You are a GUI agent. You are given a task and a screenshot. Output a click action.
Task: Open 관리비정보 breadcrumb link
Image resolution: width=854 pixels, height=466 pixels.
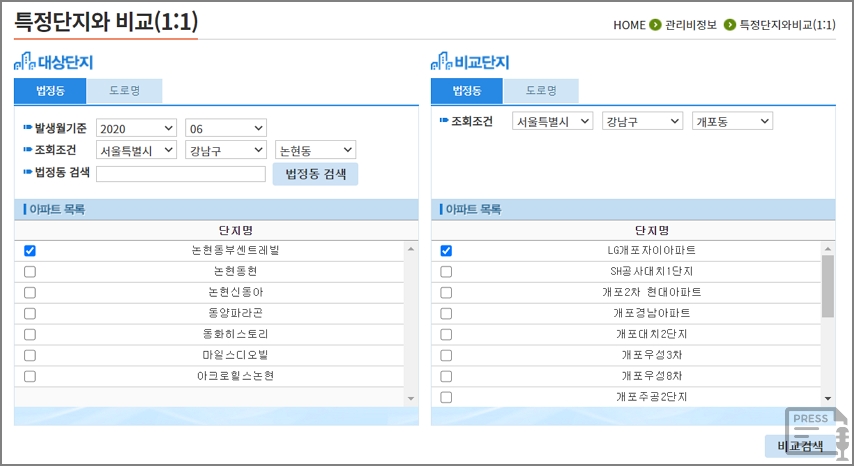691,25
